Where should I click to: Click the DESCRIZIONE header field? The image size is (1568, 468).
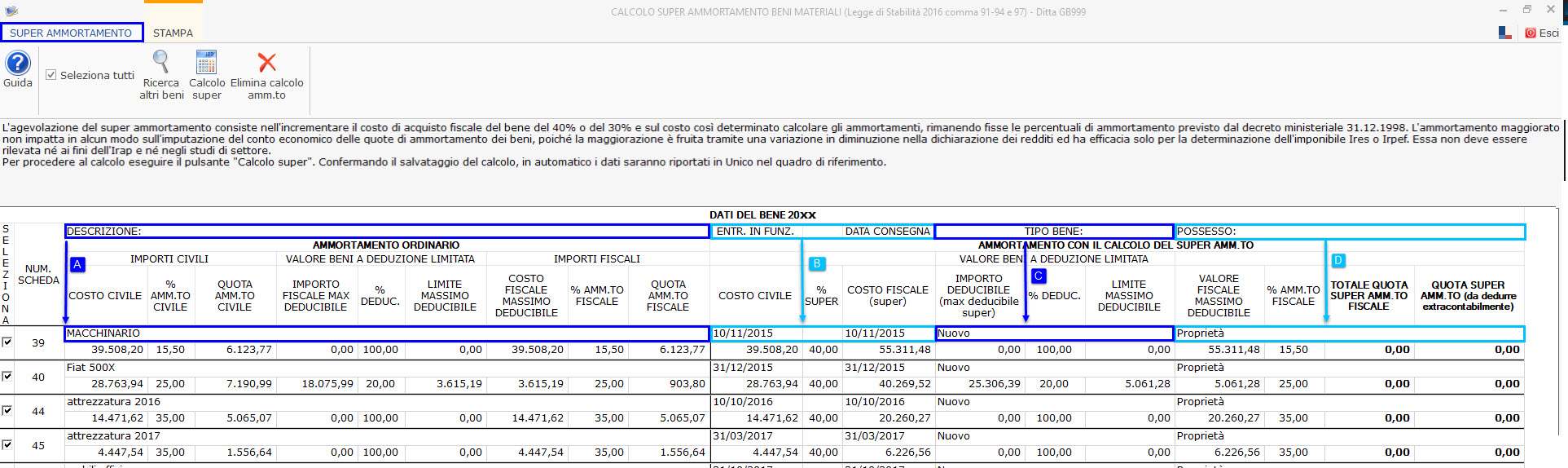(387, 232)
